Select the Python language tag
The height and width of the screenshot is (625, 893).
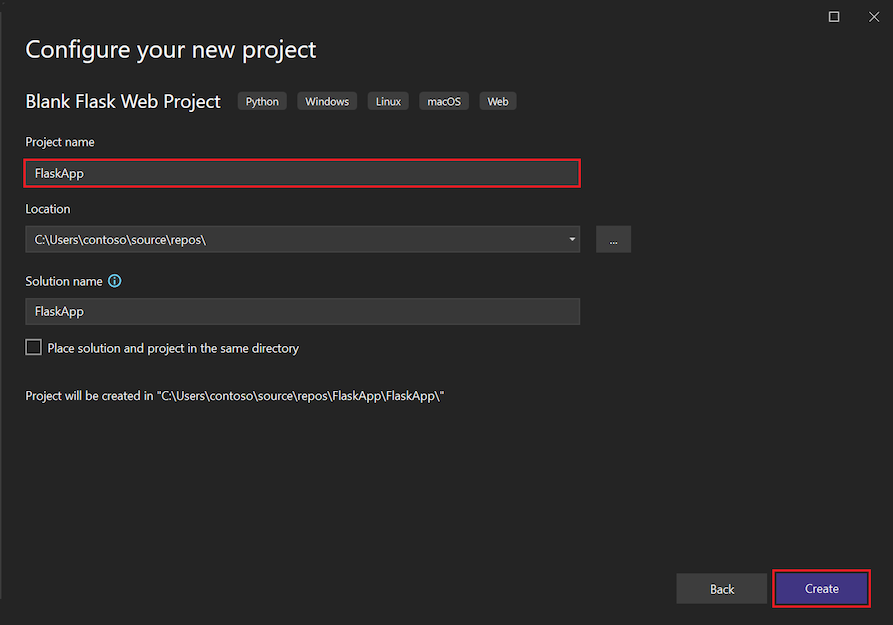click(261, 100)
